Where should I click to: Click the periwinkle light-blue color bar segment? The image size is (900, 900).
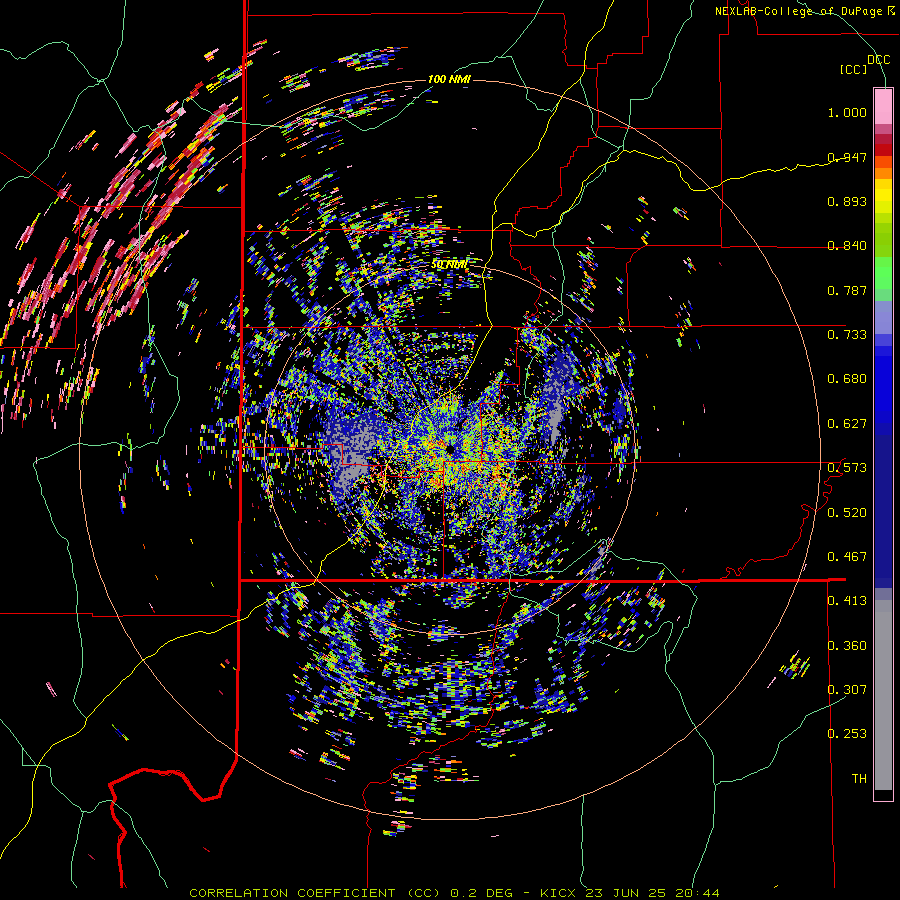click(883, 318)
